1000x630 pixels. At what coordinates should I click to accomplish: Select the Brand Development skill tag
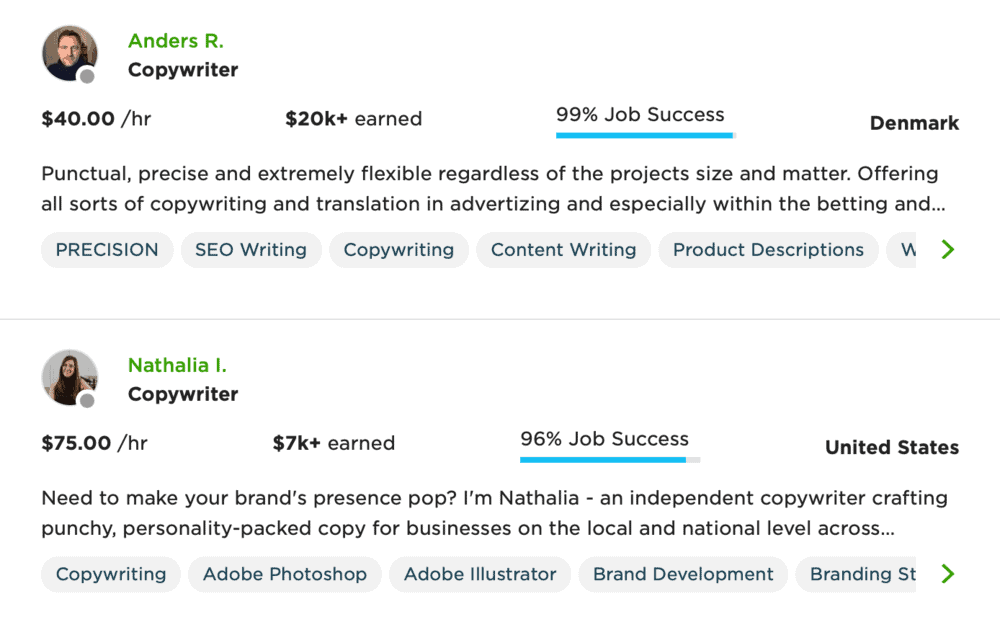683,574
